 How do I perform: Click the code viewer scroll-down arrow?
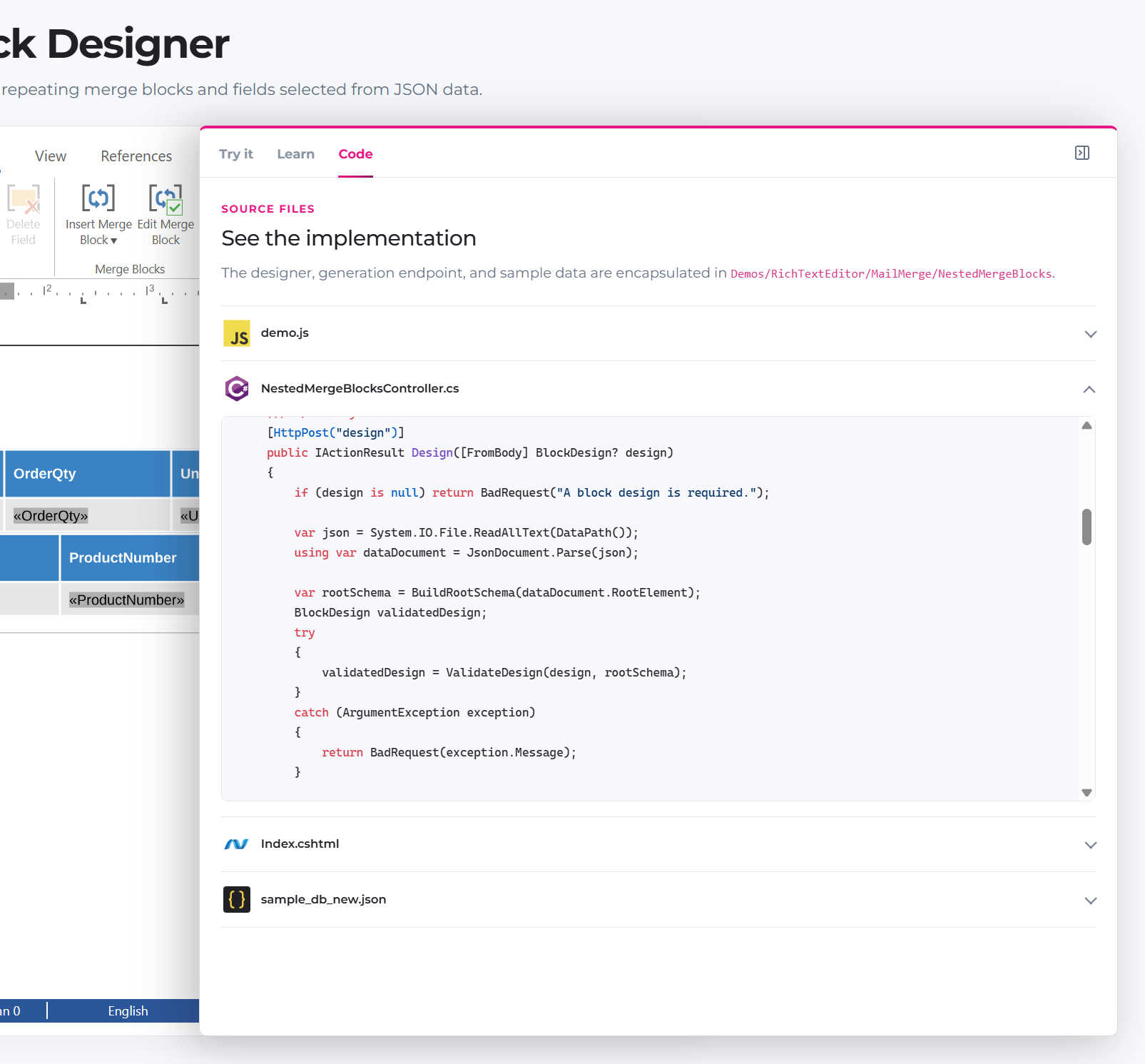coord(1087,792)
